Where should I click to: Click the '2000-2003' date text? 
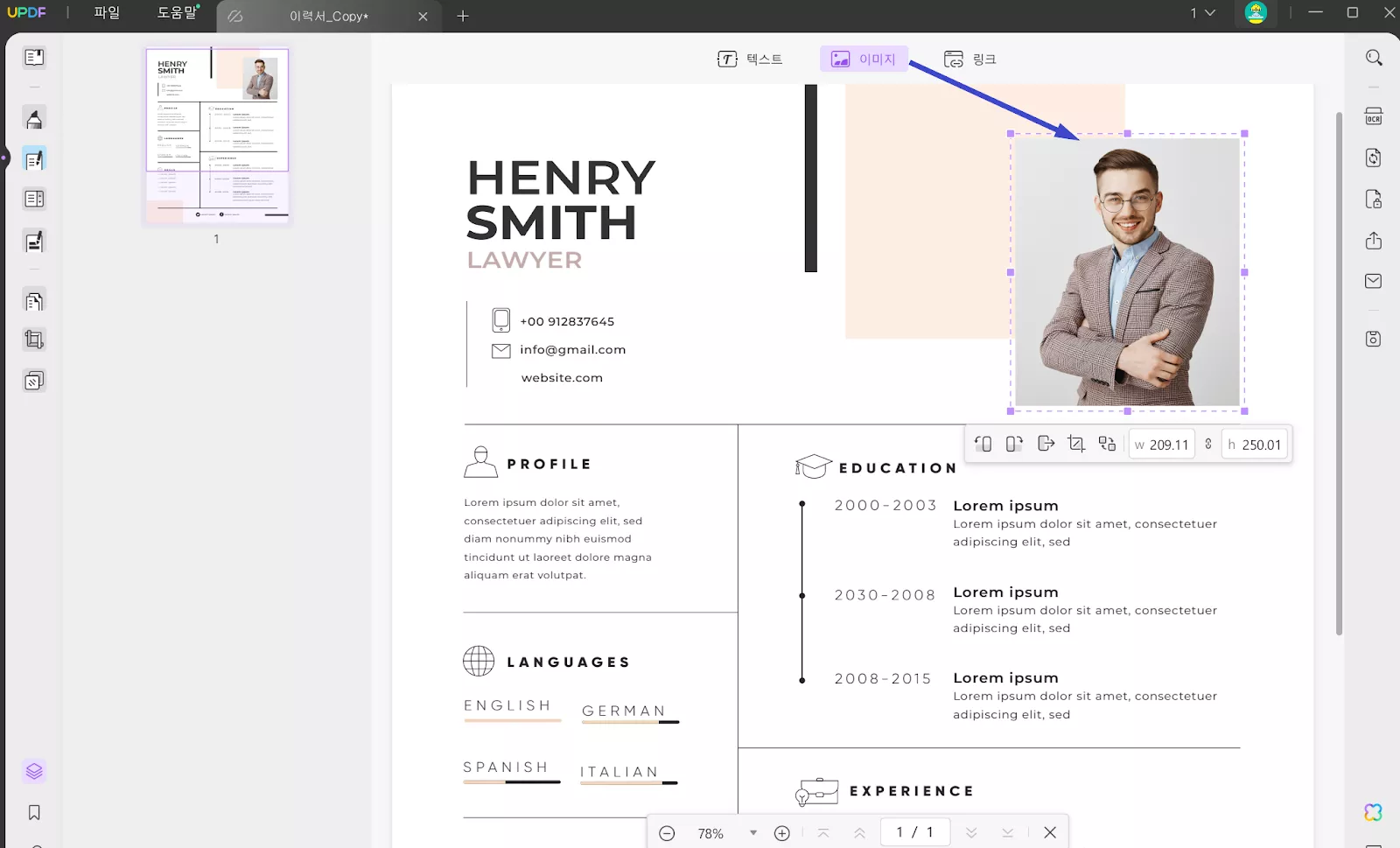[885, 505]
